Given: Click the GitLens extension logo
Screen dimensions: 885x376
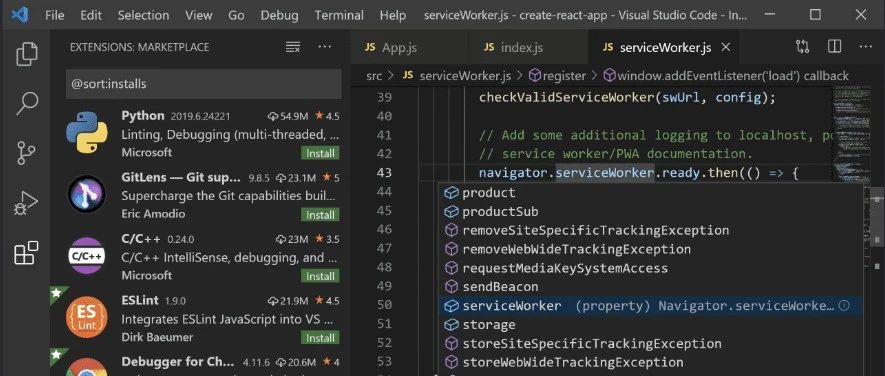Looking at the screenshot, I should (86, 194).
